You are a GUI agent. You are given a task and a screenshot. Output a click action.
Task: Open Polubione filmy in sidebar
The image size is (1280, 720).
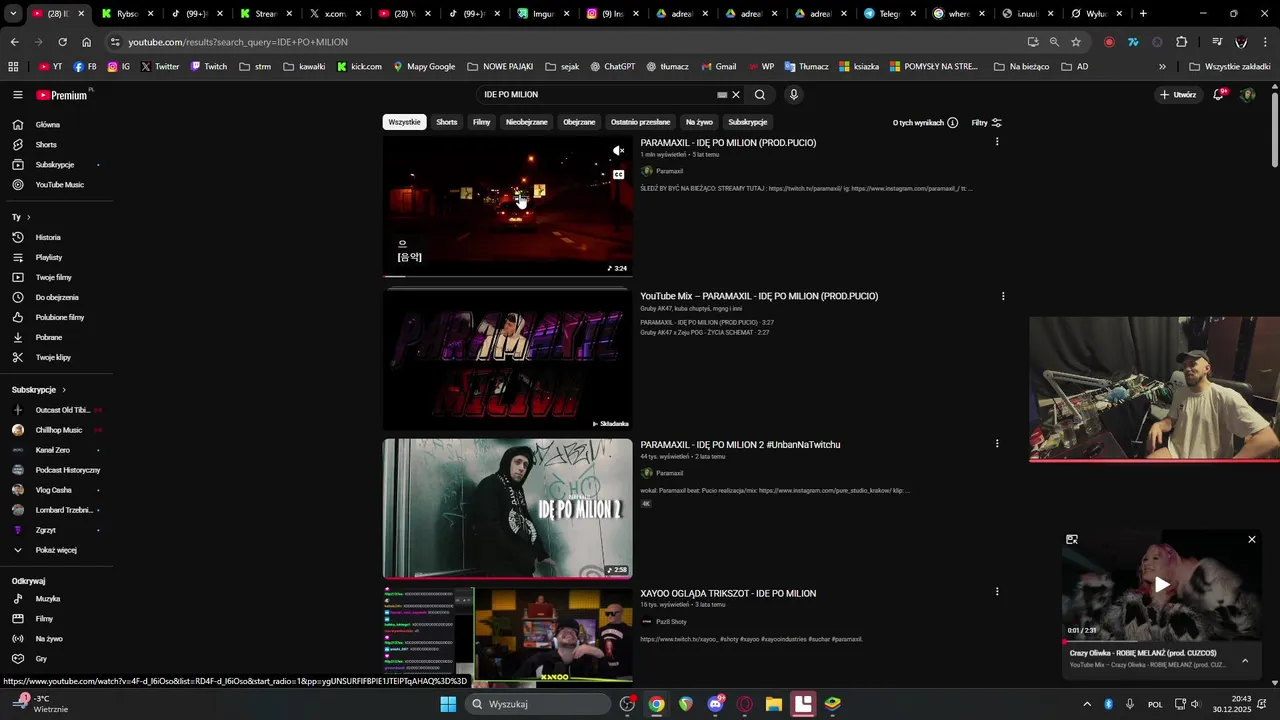[x=57, y=318]
